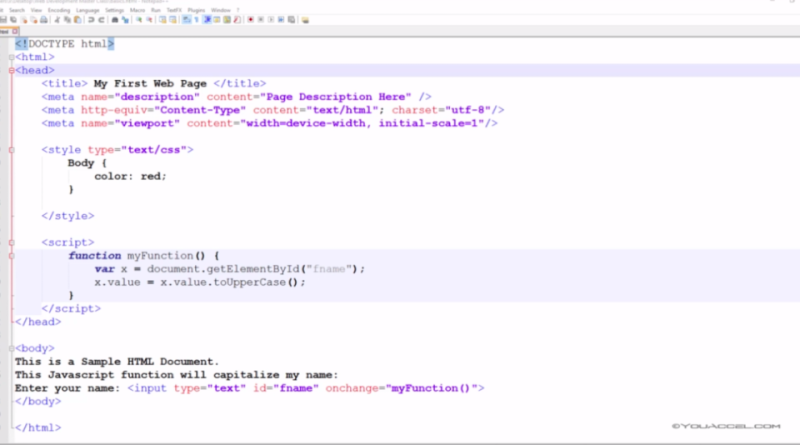Screen dimensions: 800x445
Task: Open the TextFX menu
Action: pos(174,10)
